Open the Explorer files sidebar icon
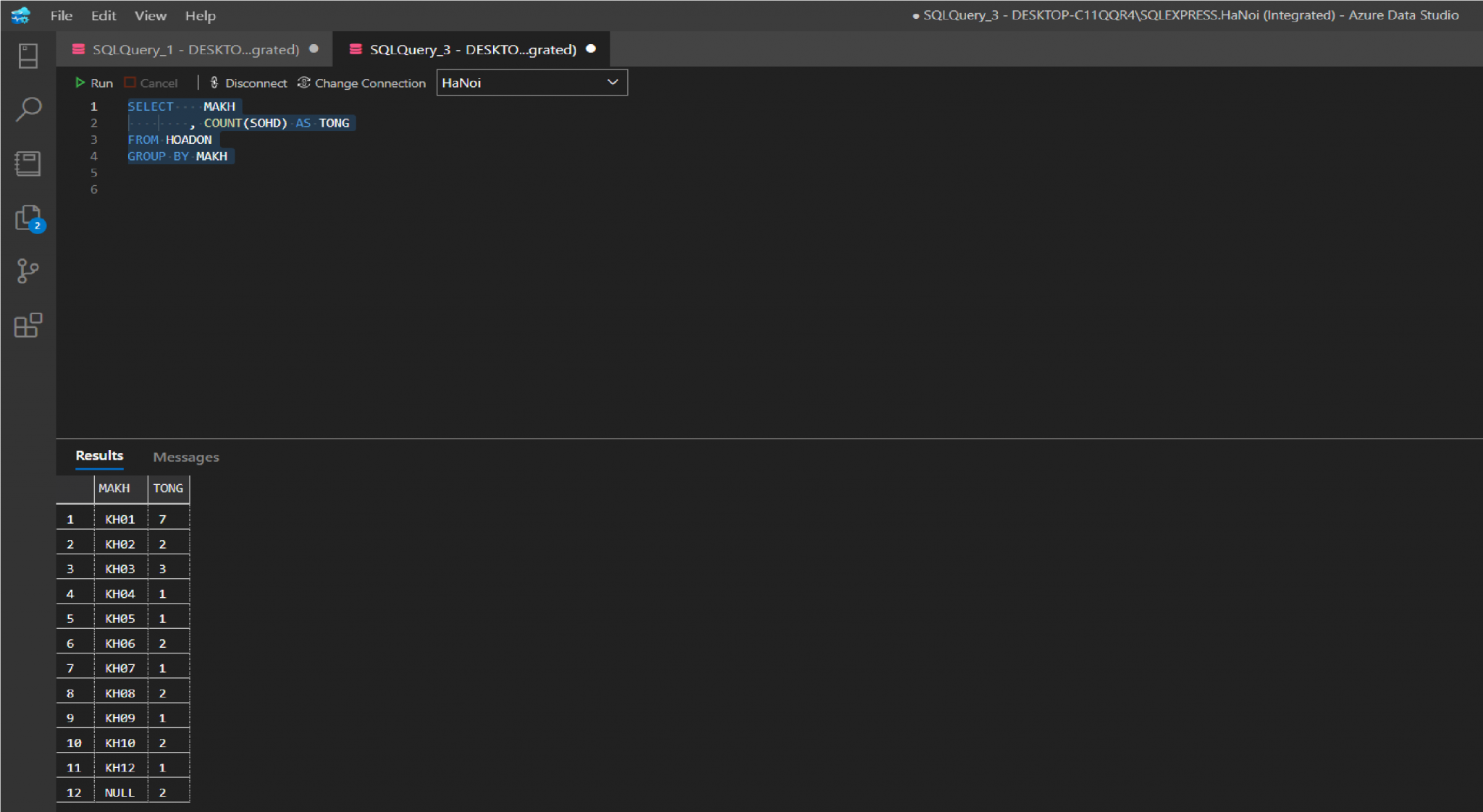Viewport: 1483px width, 812px height. coord(28,217)
